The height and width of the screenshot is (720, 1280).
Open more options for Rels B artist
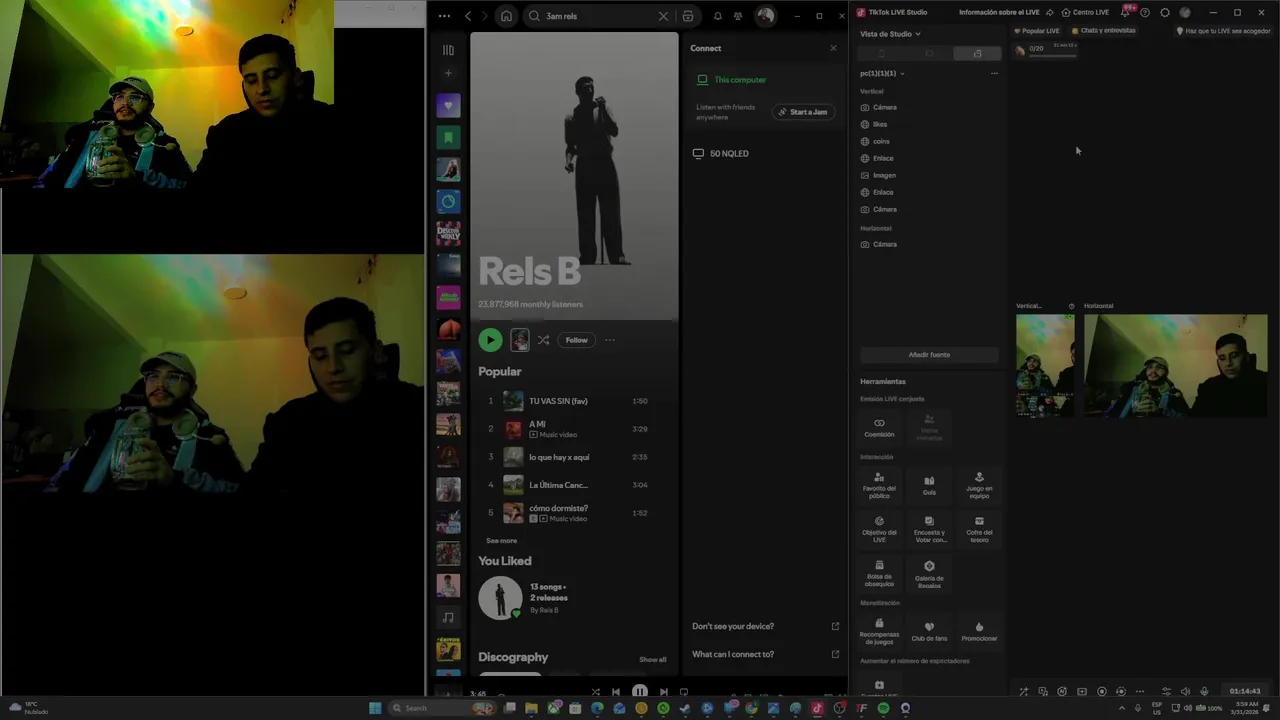(609, 340)
